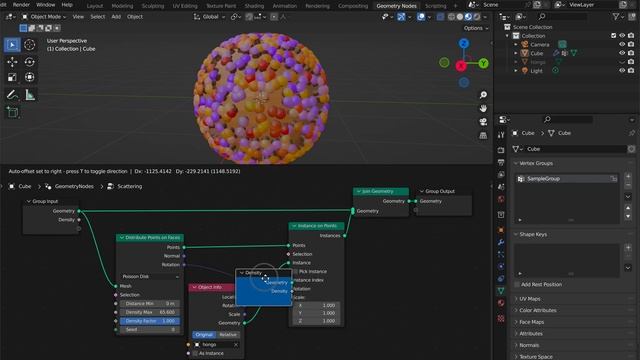Collapse the Shape Keys panel
Viewport: 640px width, 360px height.
(x=516, y=234)
